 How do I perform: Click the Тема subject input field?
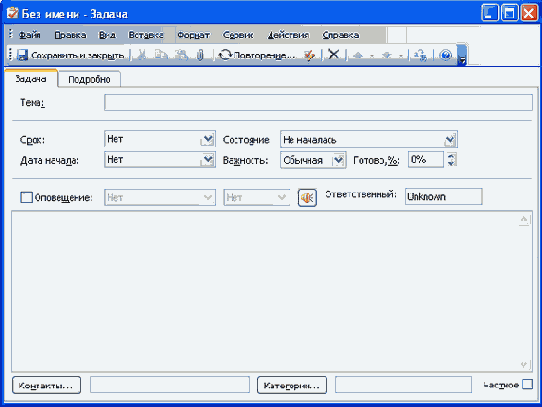(318, 103)
